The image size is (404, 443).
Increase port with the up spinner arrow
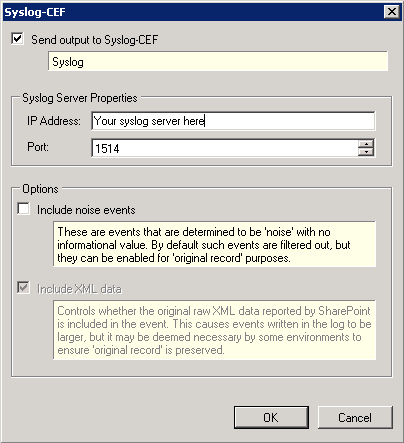coord(366,144)
